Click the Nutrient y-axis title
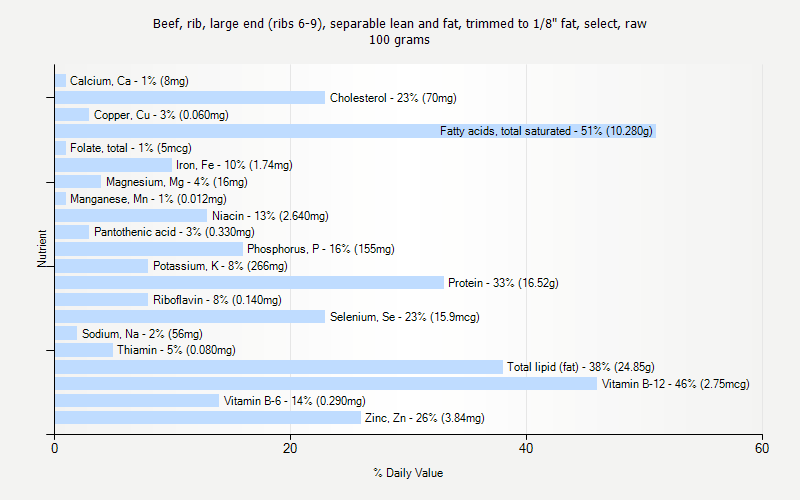 pos(43,249)
